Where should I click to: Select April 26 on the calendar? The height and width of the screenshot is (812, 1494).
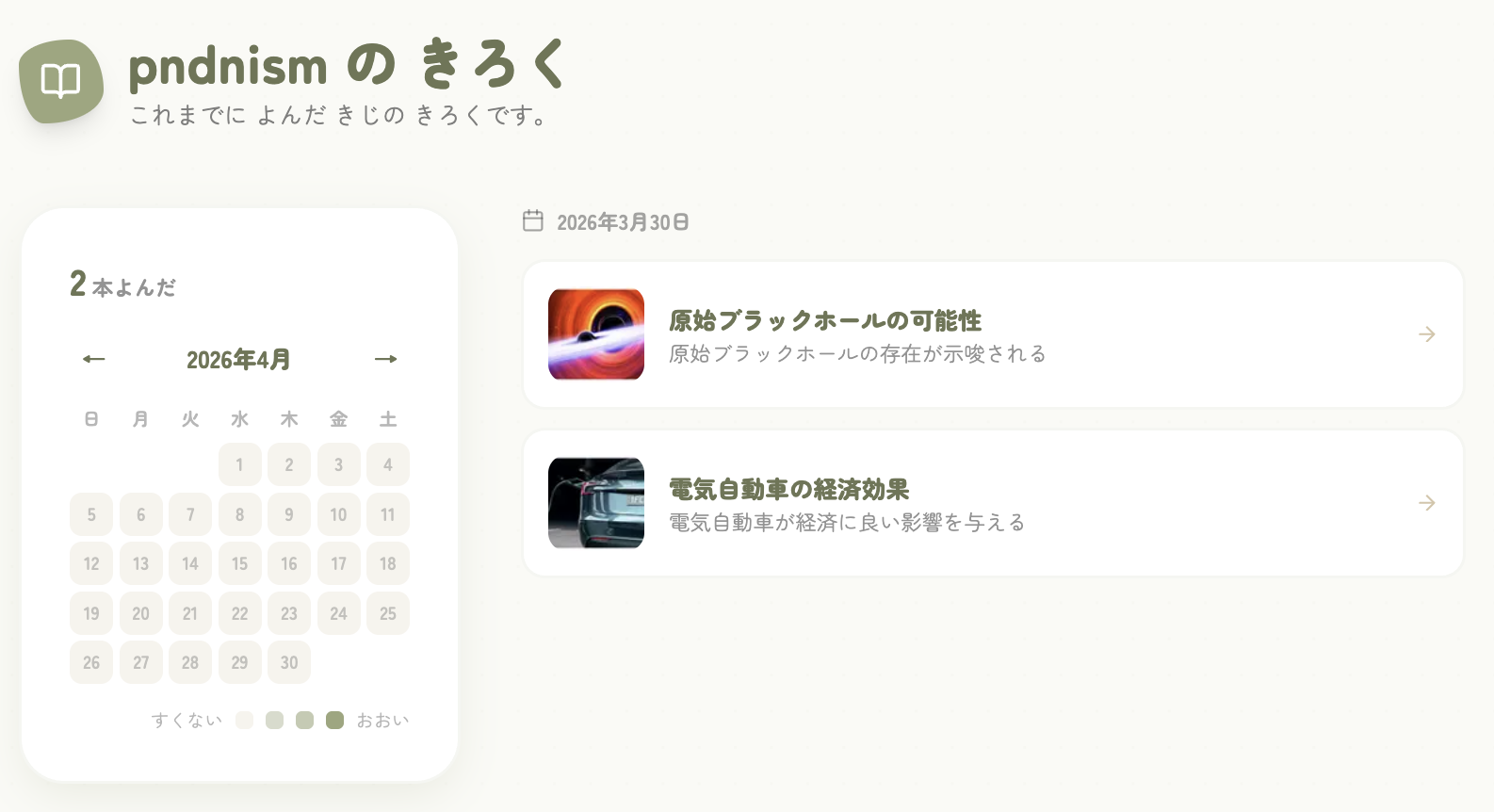91,662
